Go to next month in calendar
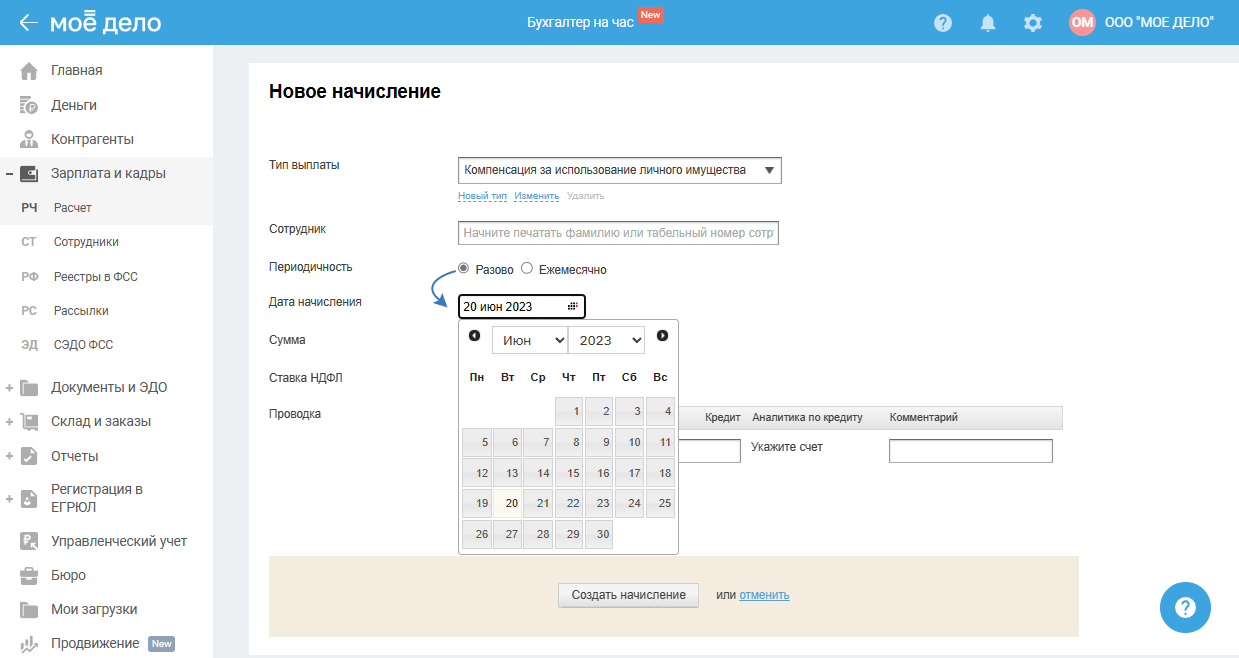The height and width of the screenshot is (658, 1239). tap(662, 336)
